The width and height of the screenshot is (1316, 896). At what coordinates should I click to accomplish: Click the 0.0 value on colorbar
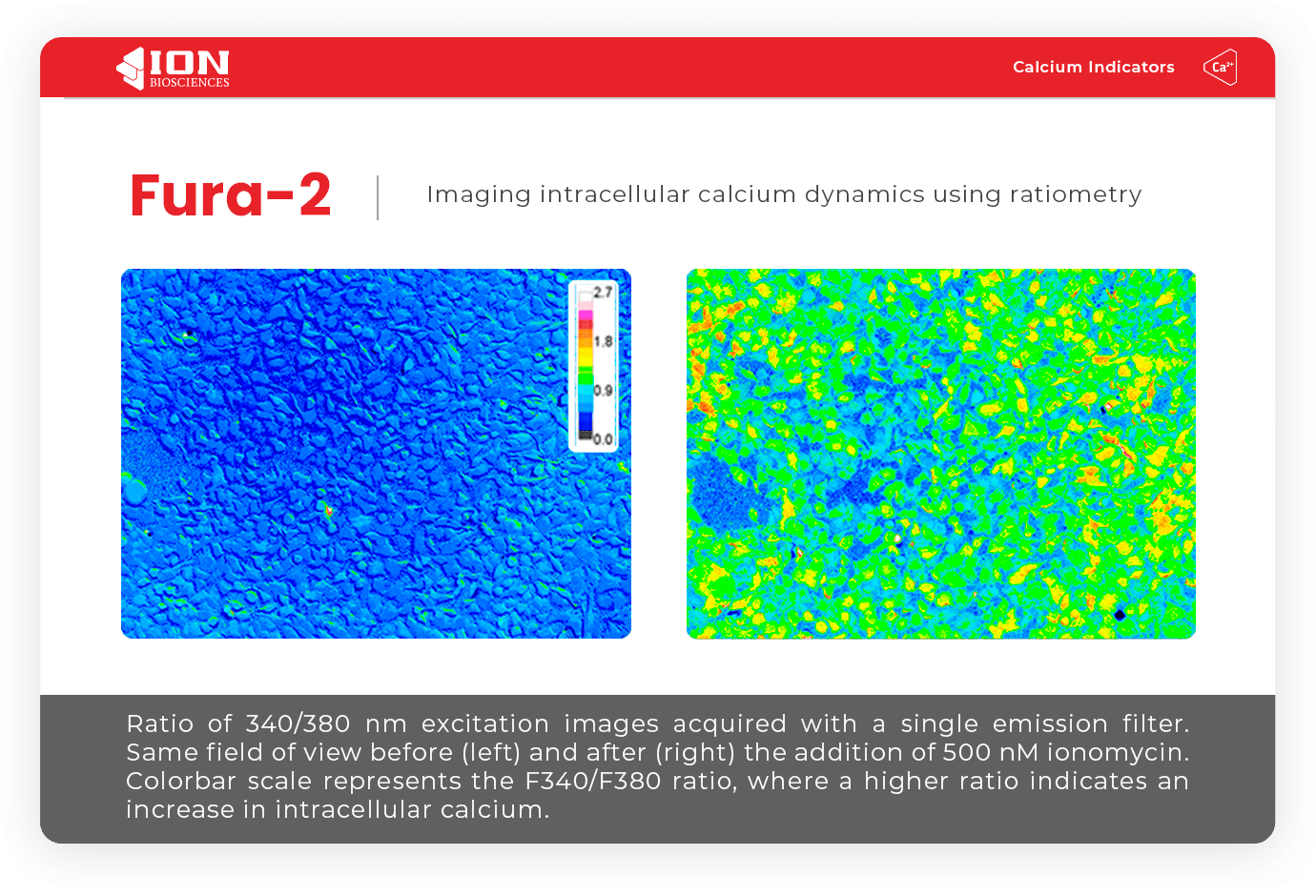603,439
